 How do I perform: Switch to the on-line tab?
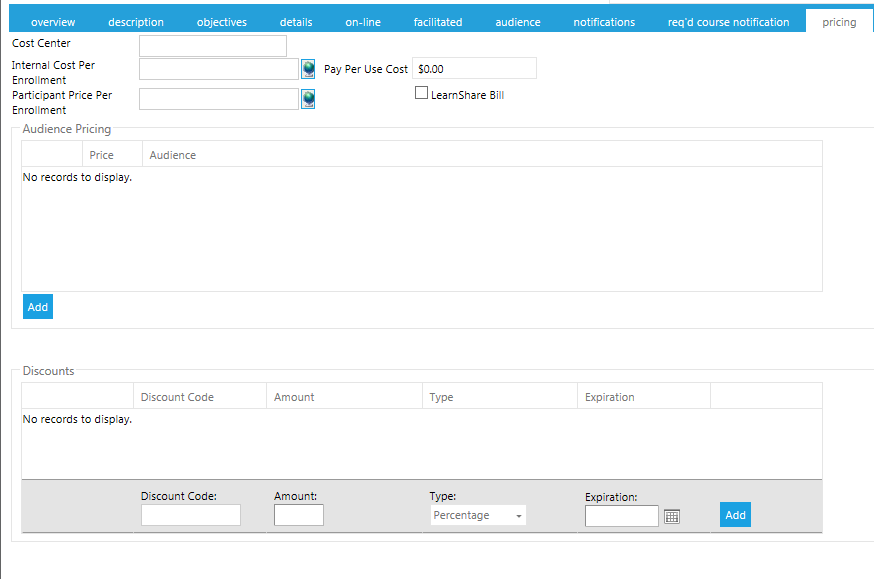pos(363,22)
